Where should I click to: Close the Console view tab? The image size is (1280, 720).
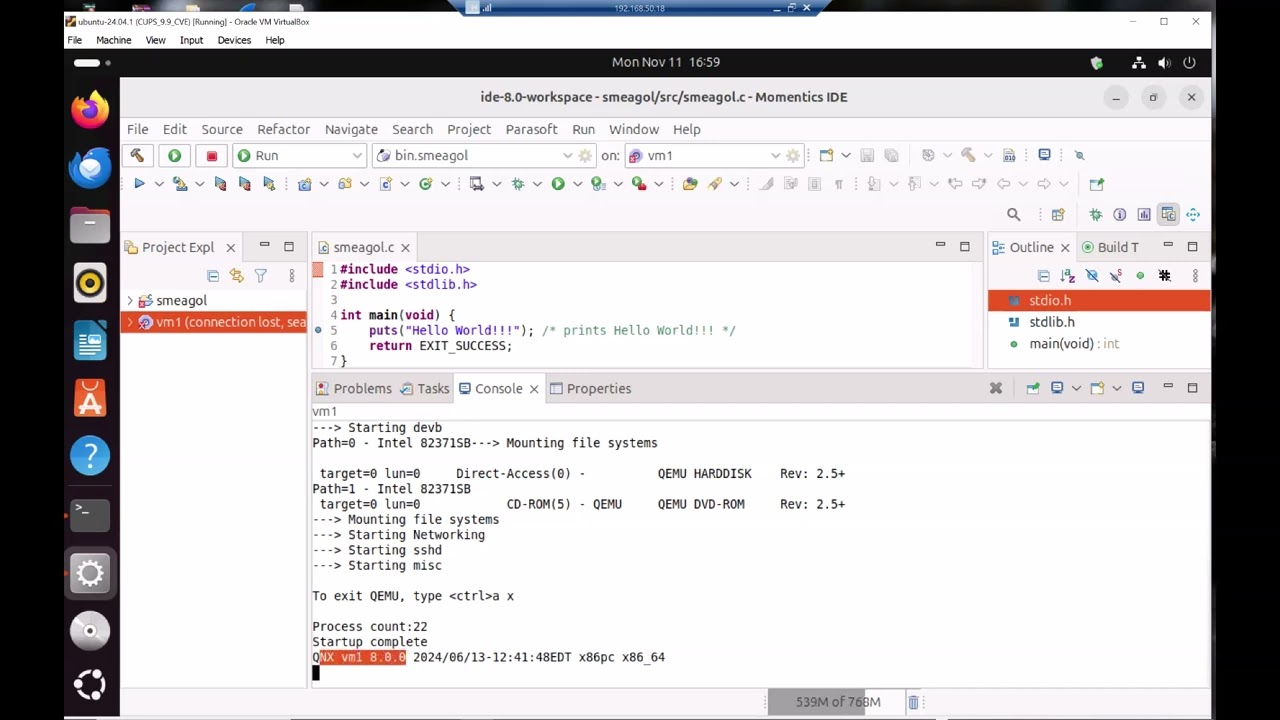(534, 388)
